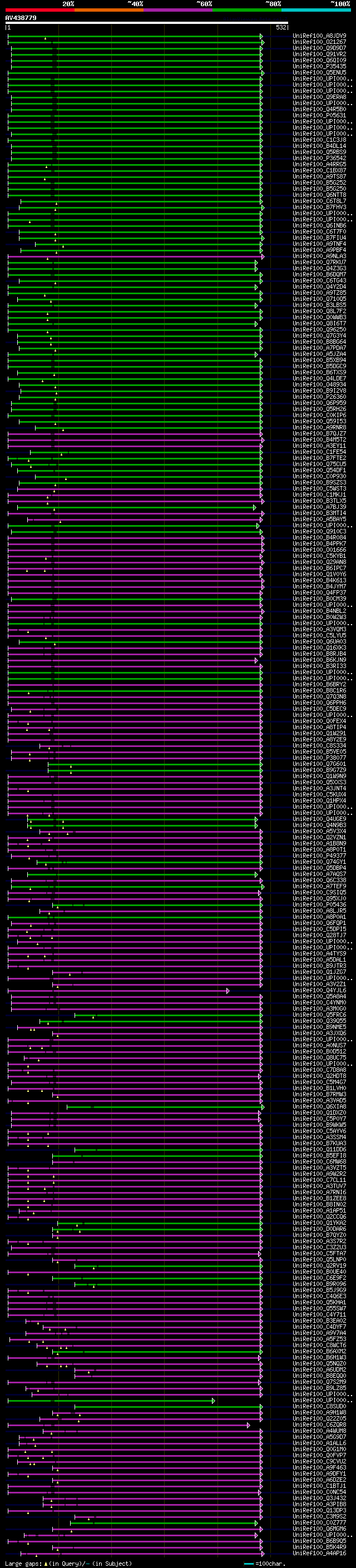Click the UniRef100_A9TS87 label
This screenshot has height=1568, width=356.
319,176
